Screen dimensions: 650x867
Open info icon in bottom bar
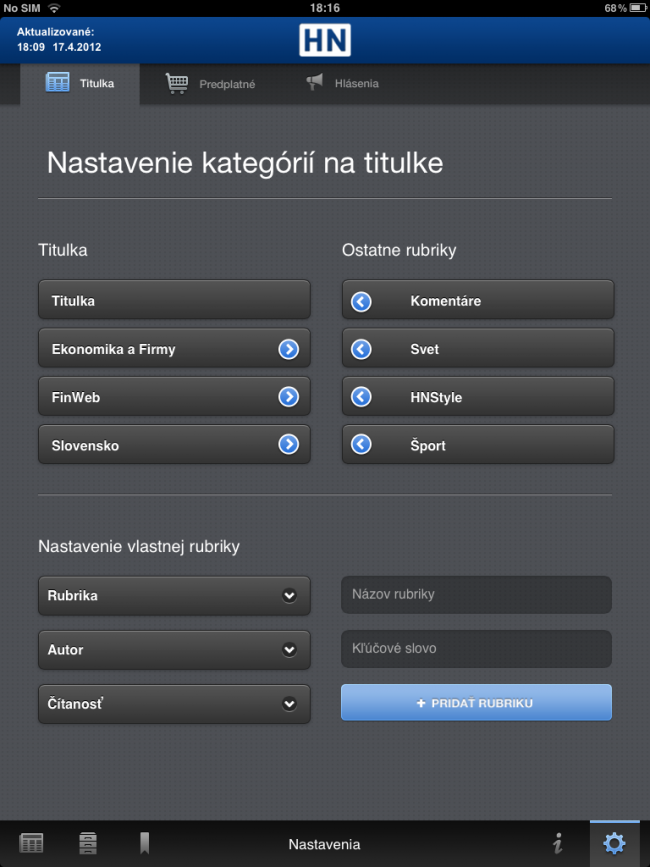pos(558,844)
